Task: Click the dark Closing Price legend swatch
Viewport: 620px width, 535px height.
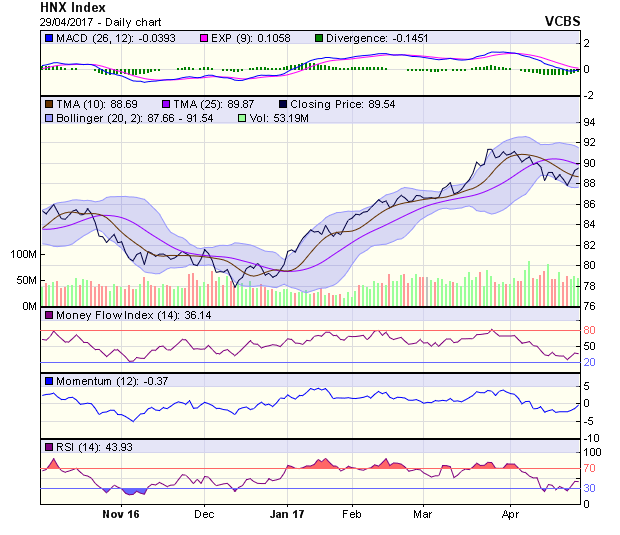Action: (x=285, y=103)
